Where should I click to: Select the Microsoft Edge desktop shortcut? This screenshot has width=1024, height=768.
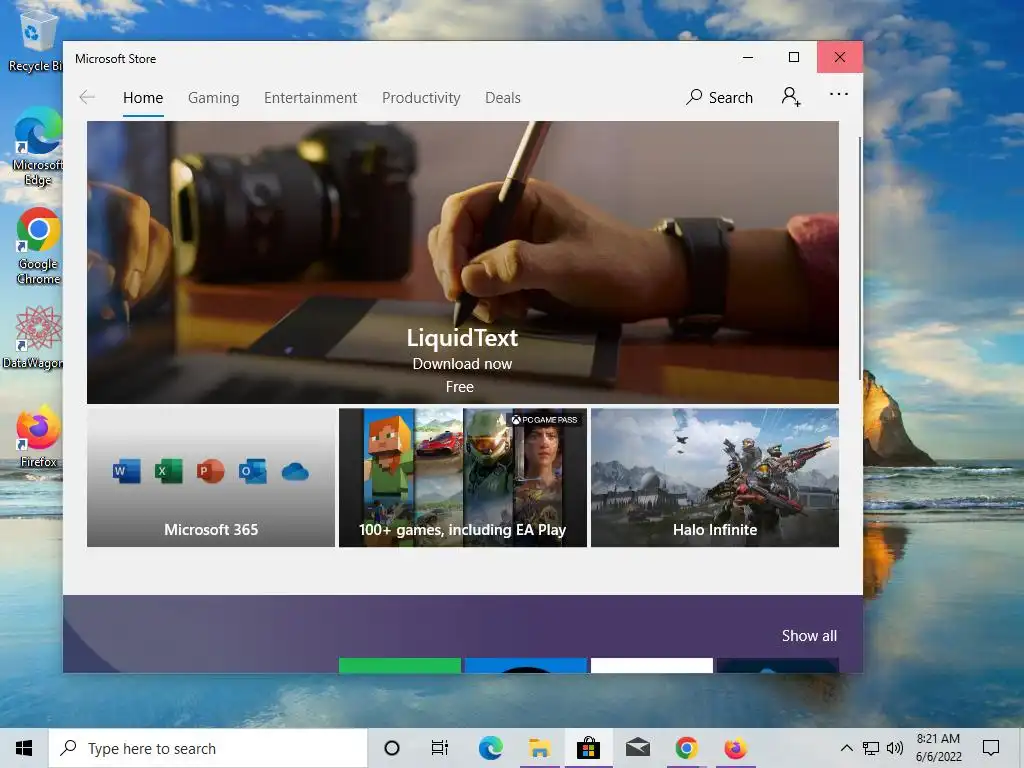[x=38, y=147]
